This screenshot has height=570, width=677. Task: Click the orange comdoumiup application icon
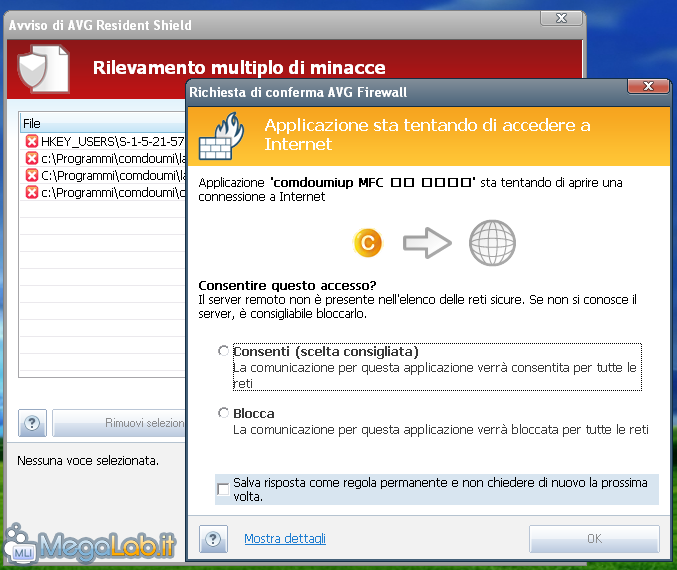(x=368, y=242)
